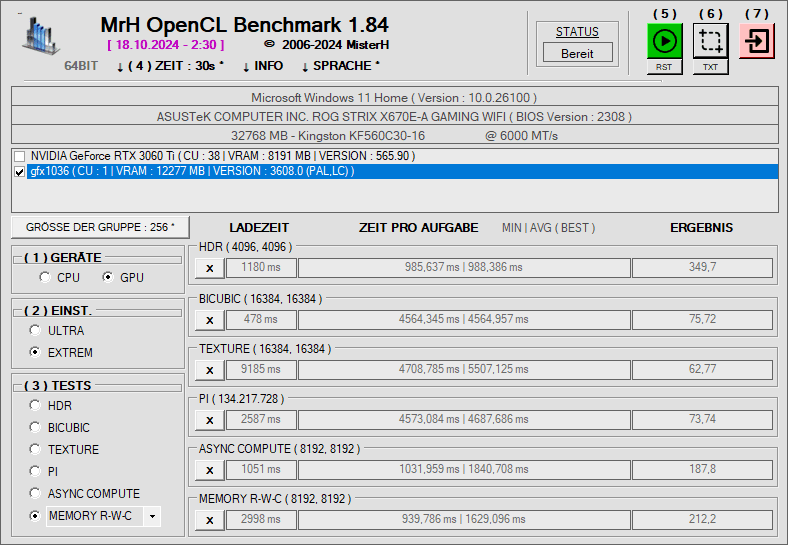The width and height of the screenshot is (788, 545).
Task: Click GRÖSSE DER GRUPPE : 256 button
Action: (x=101, y=227)
